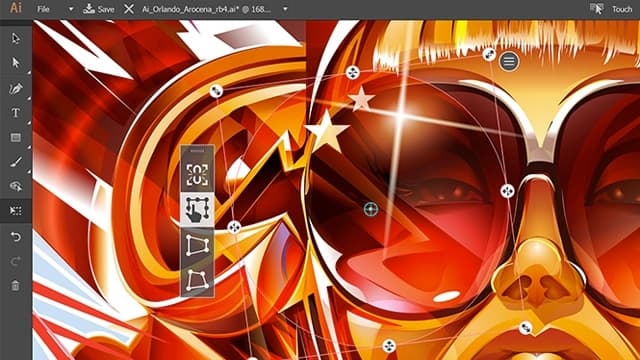Select the Free Transform tool in the sidebar
Viewport: 640px width, 360px height.
(x=16, y=211)
